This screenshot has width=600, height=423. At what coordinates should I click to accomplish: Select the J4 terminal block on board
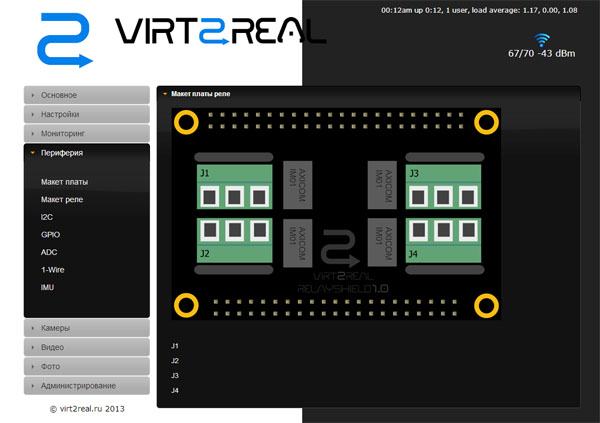[x=443, y=240]
